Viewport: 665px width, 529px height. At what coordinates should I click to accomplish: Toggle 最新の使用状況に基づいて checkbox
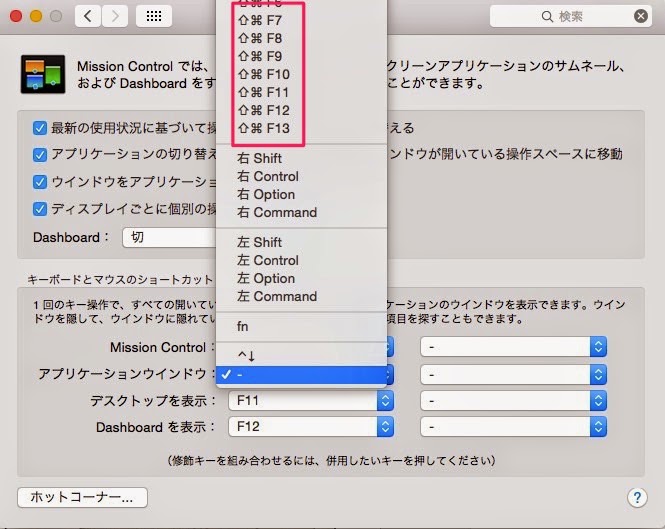tap(40, 128)
